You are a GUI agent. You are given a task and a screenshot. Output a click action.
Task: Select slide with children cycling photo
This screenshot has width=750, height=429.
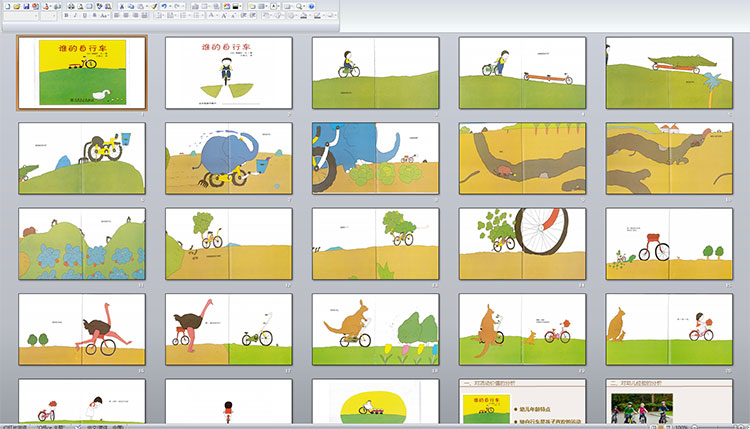pos(669,401)
